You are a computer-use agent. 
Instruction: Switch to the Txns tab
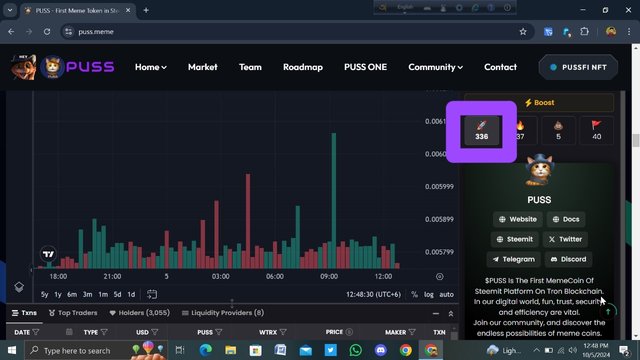pyautogui.click(x=24, y=313)
